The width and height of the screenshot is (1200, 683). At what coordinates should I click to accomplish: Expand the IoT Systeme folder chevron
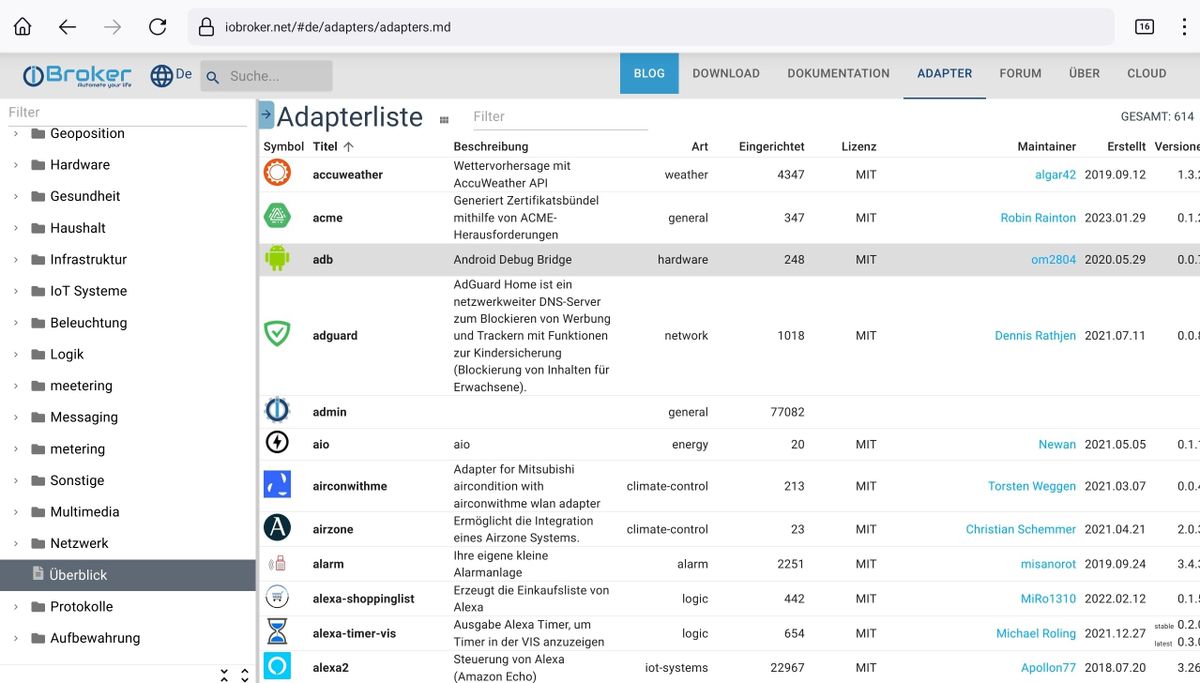(x=16, y=291)
